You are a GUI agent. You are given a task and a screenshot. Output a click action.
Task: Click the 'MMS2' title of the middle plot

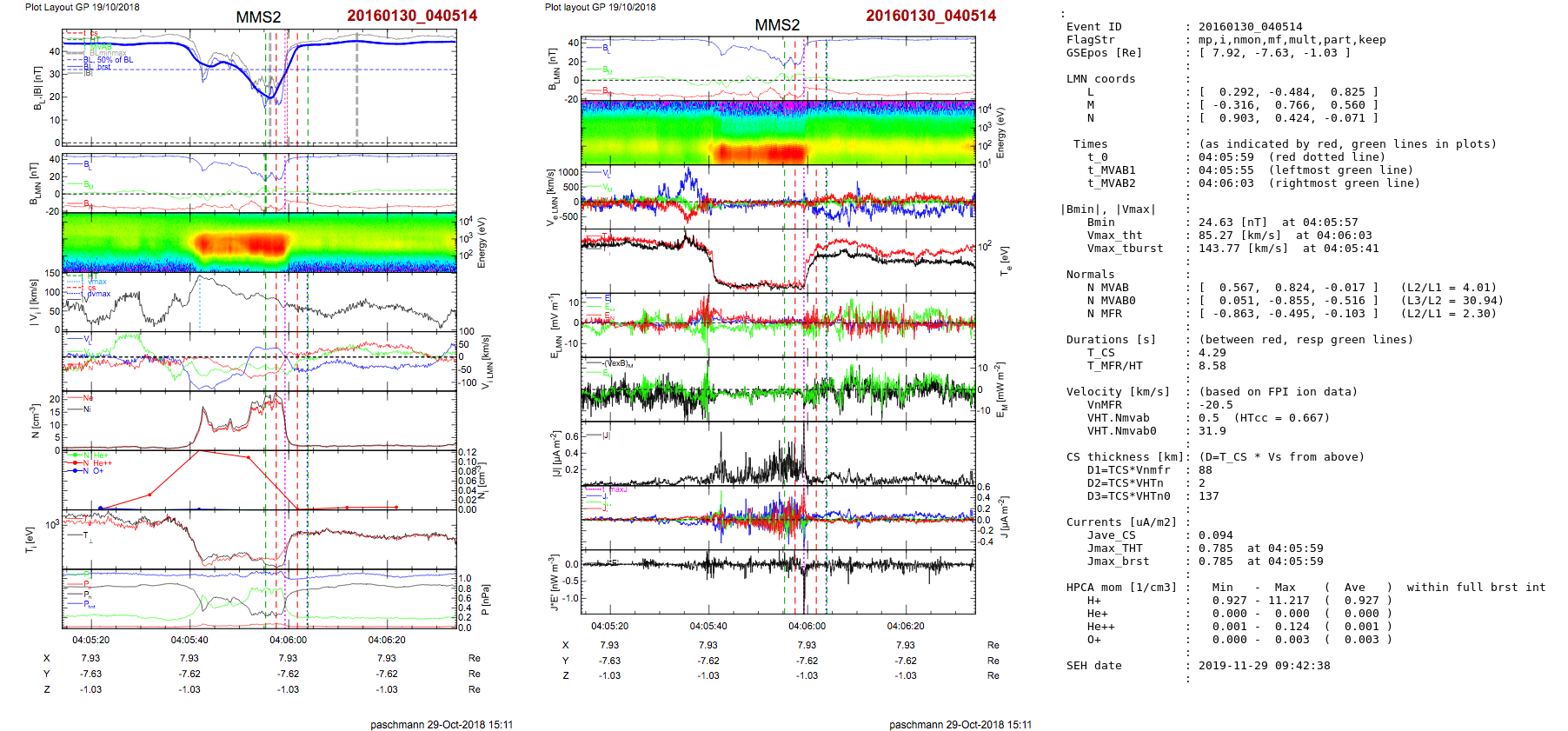coord(777,25)
